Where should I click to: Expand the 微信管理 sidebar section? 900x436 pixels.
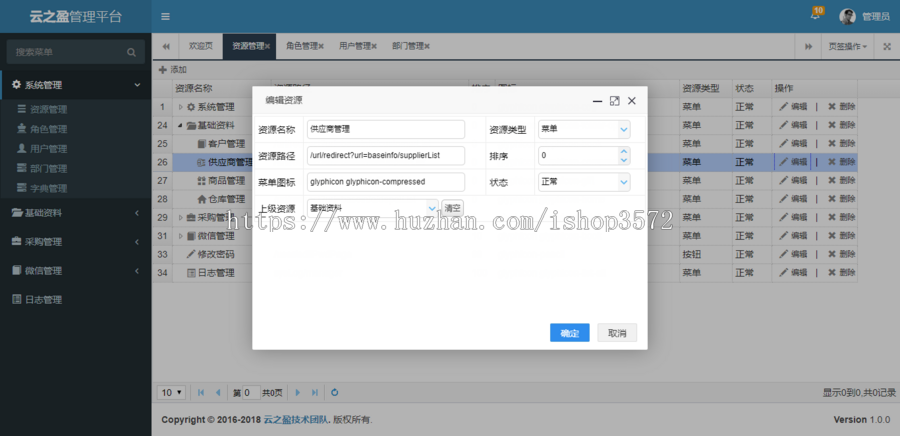(76, 271)
